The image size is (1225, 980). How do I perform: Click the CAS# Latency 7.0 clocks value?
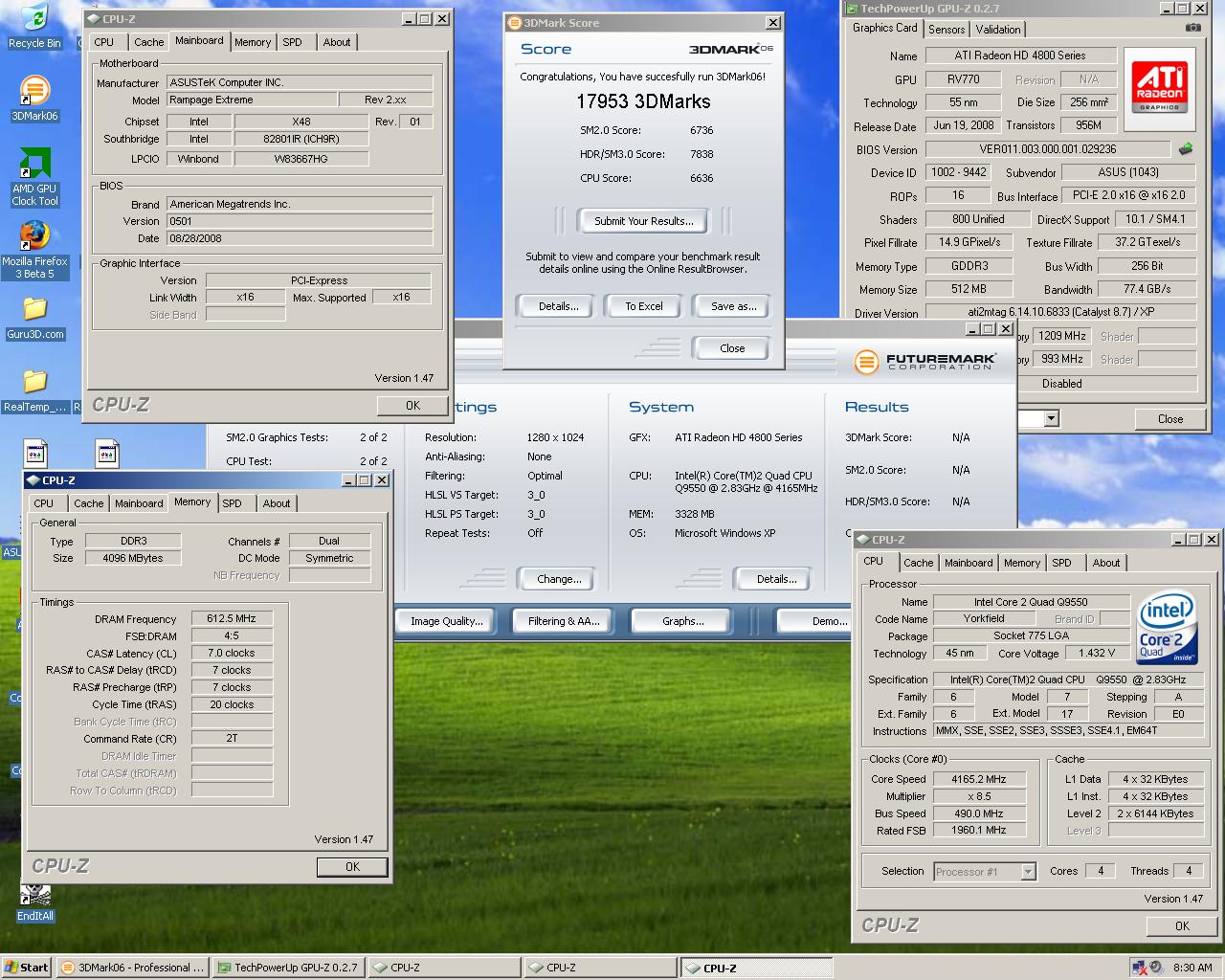232,653
